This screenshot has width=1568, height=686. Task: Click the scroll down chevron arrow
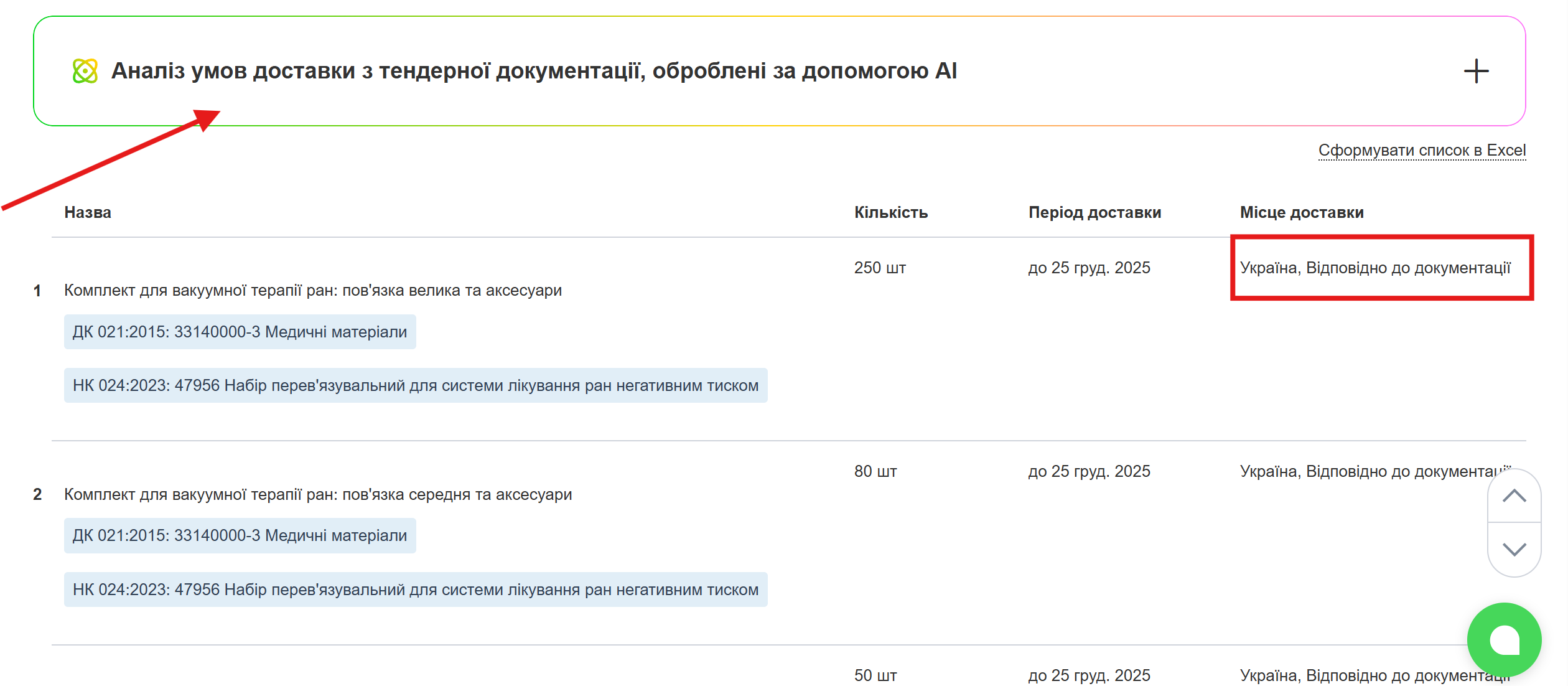coord(1514,549)
